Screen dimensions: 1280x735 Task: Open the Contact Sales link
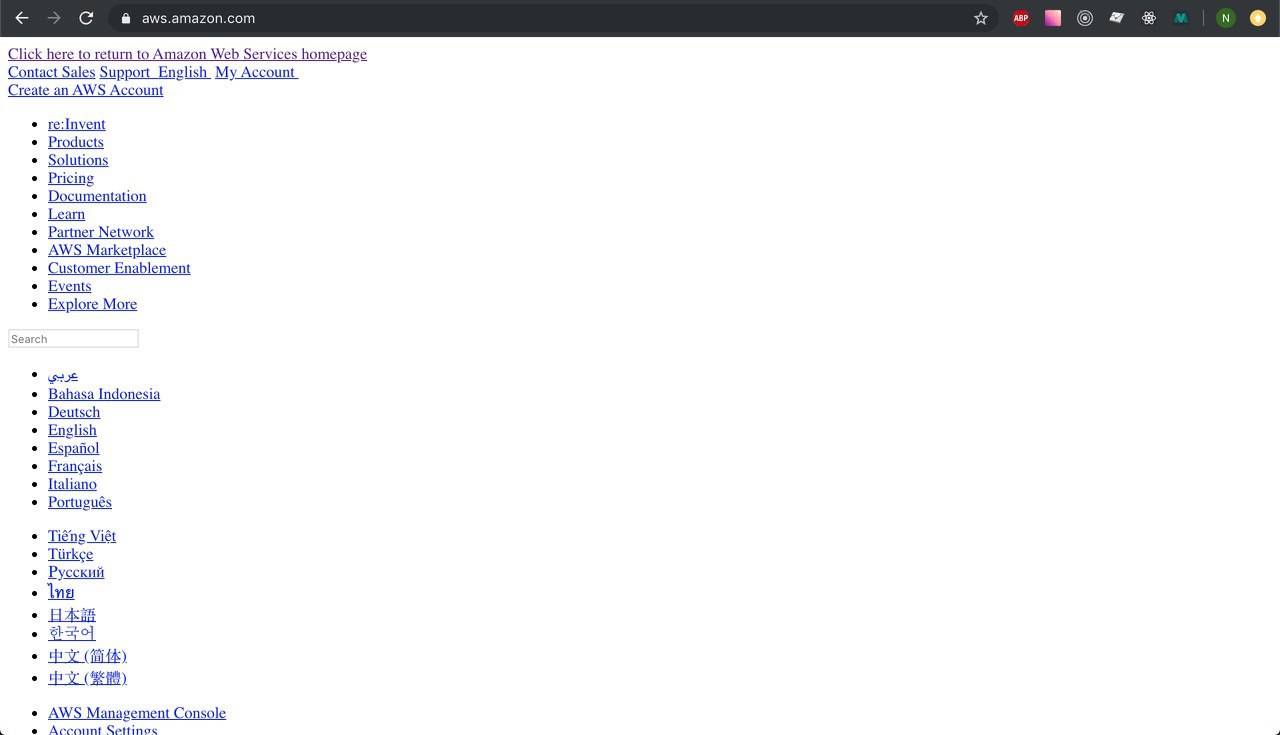point(51,72)
